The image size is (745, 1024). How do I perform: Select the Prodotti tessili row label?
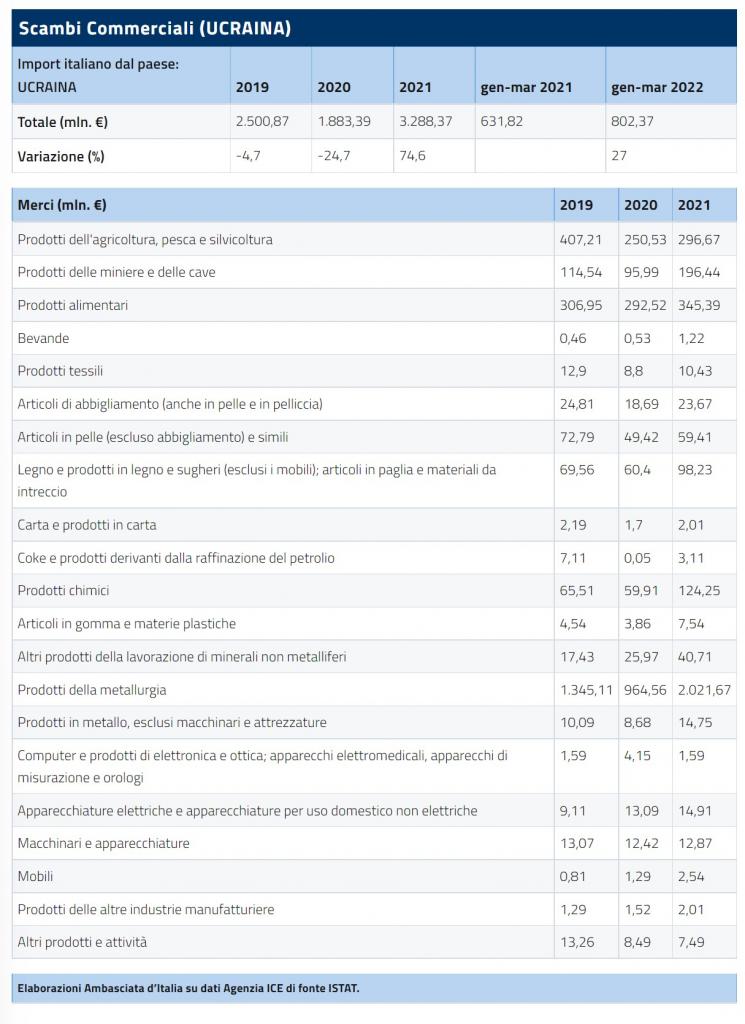[61, 371]
